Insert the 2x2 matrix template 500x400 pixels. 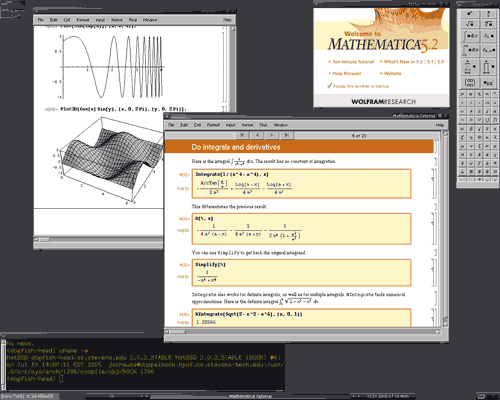[470, 82]
